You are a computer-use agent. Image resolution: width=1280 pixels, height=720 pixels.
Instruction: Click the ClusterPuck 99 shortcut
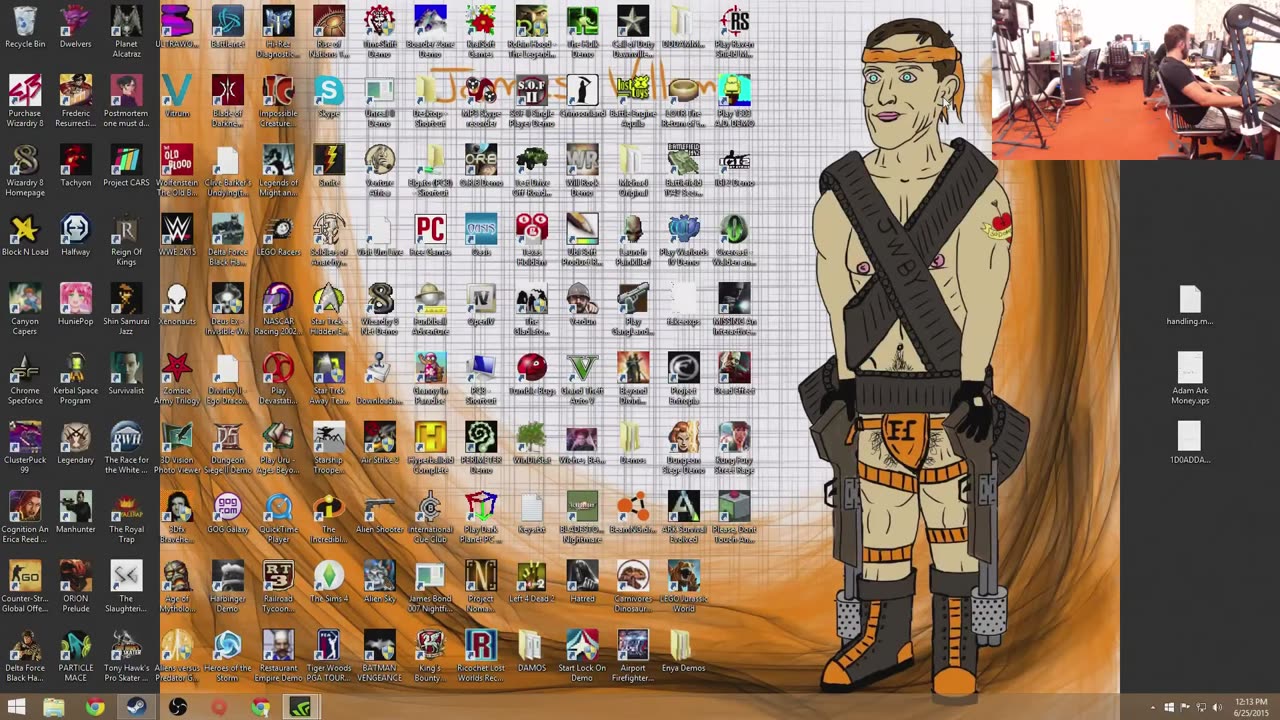tap(25, 447)
